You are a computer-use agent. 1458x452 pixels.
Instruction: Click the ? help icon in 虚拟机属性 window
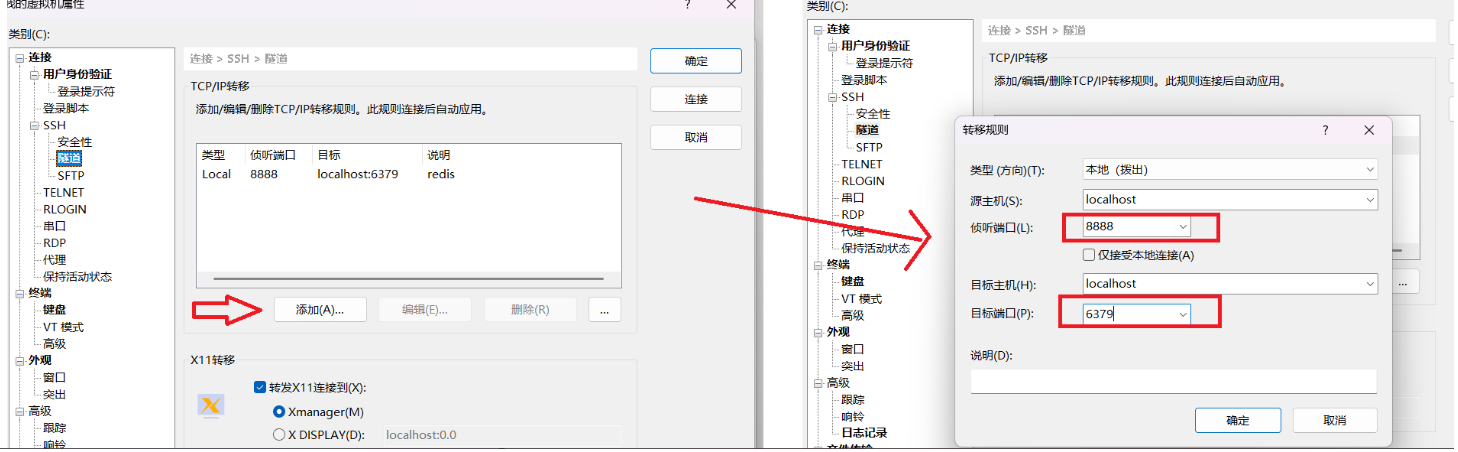687,5
